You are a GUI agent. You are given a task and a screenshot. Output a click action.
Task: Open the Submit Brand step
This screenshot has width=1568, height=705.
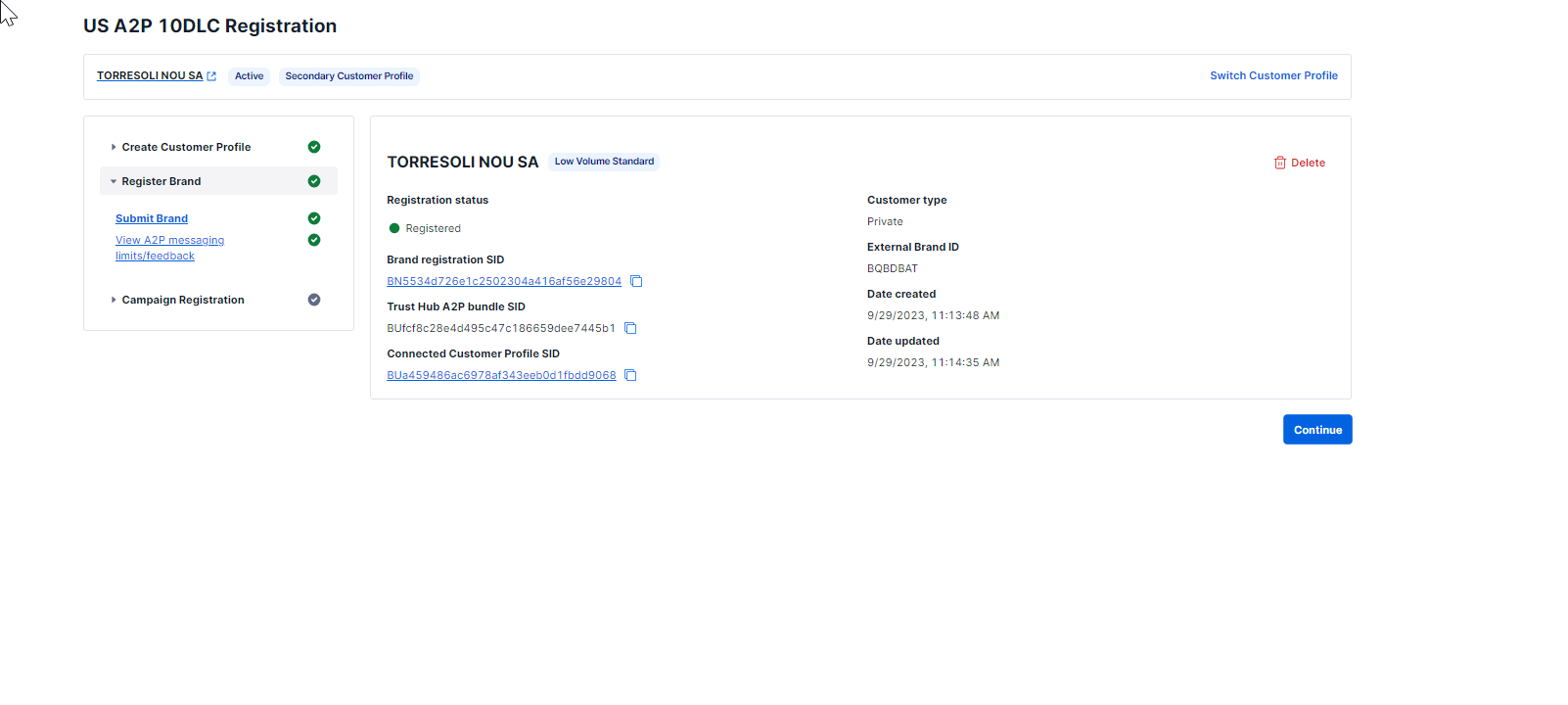pos(152,218)
